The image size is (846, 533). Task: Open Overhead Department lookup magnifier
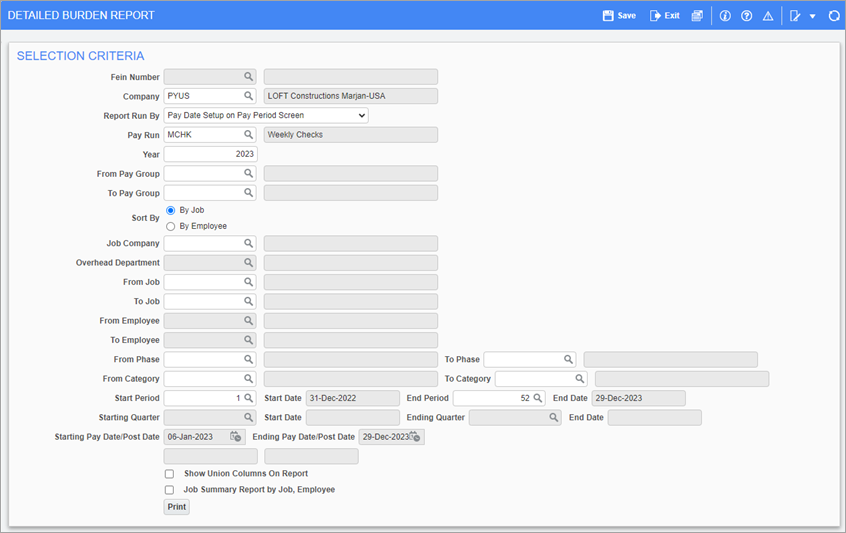(248, 263)
